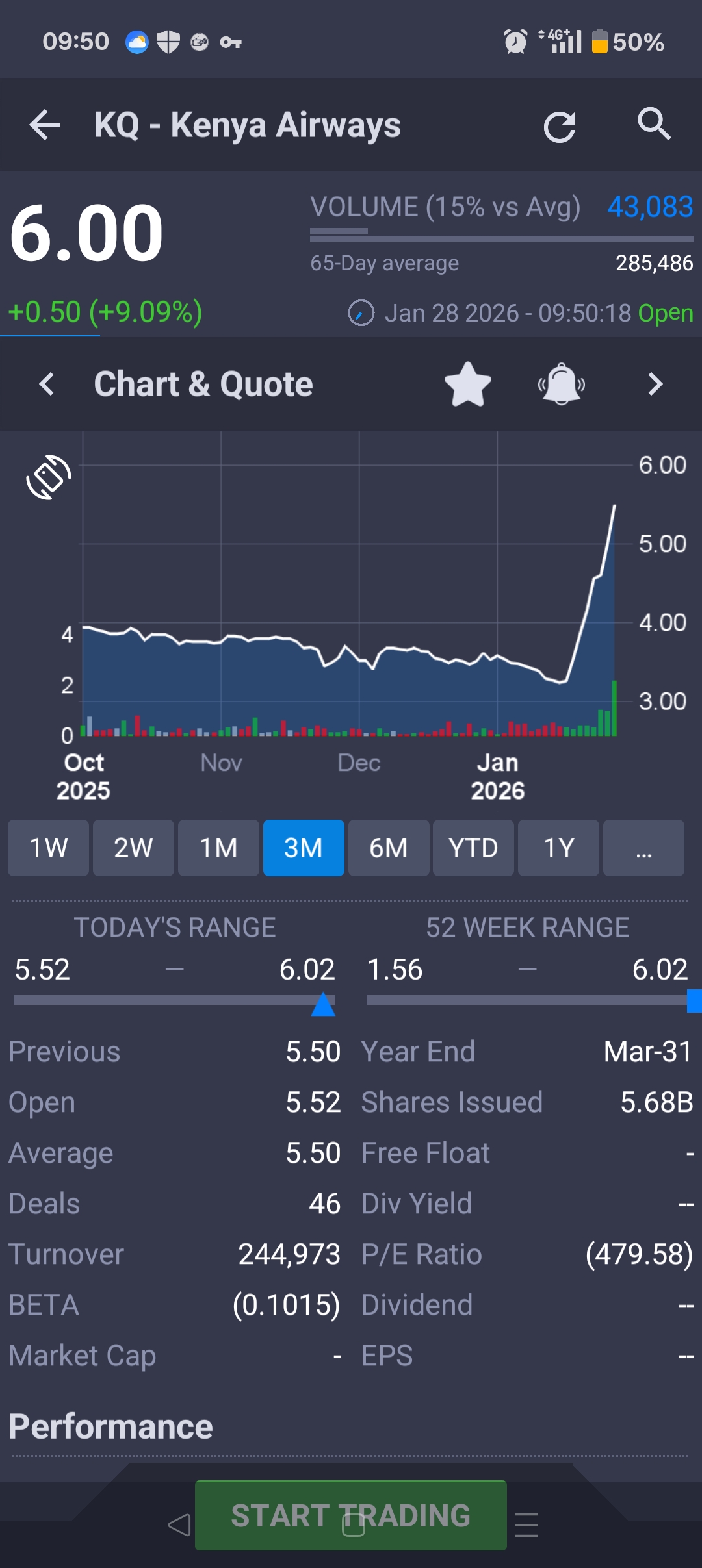Expand more chart ranges with ellipsis
Screen dimensions: 702x1568
[x=643, y=848]
